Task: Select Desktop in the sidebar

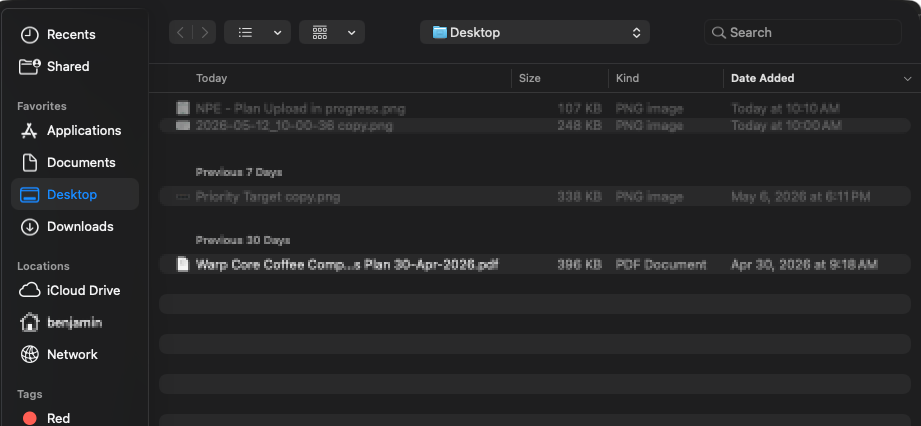Action: coord(75,194)
